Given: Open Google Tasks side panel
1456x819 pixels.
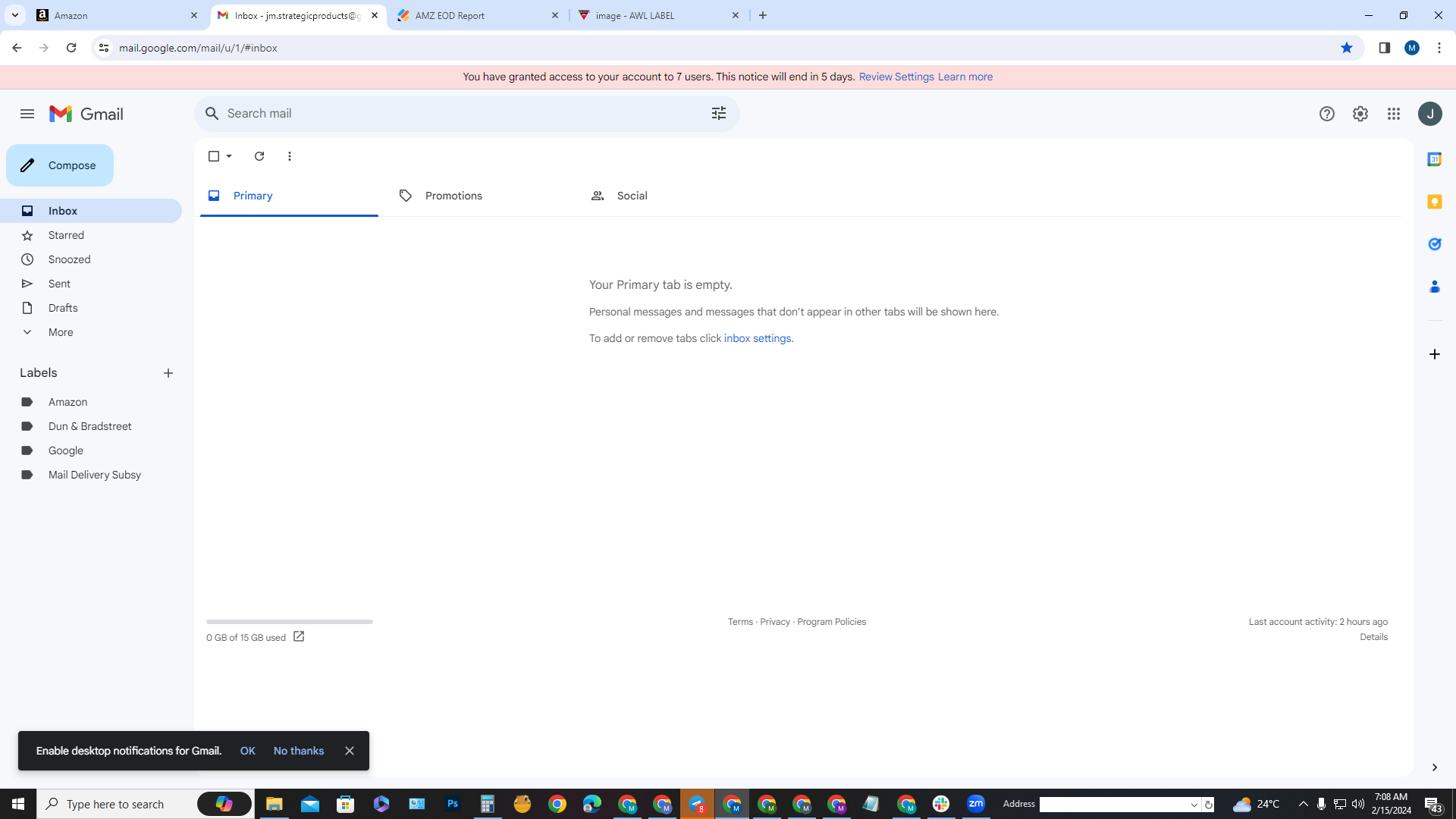Looking at the screenshot, I should (x=1435, y=244).
